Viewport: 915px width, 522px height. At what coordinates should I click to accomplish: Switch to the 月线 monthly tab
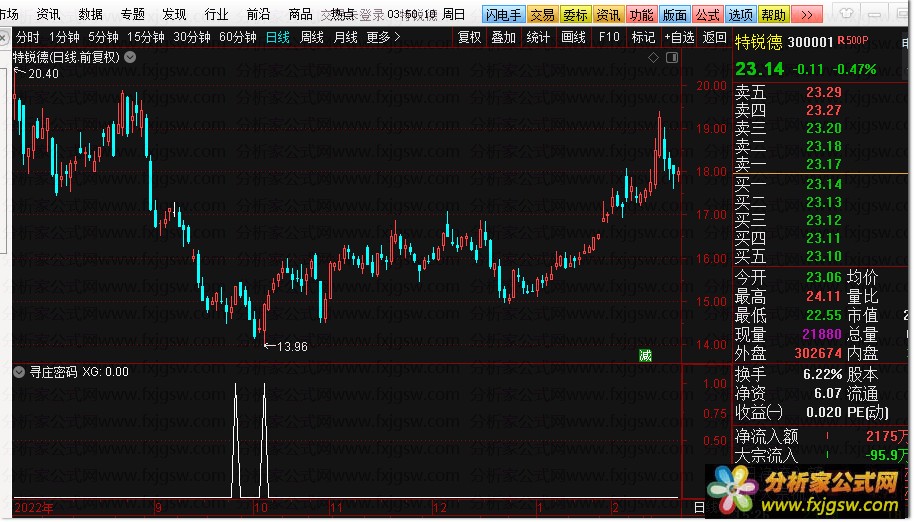coord(345,37)
